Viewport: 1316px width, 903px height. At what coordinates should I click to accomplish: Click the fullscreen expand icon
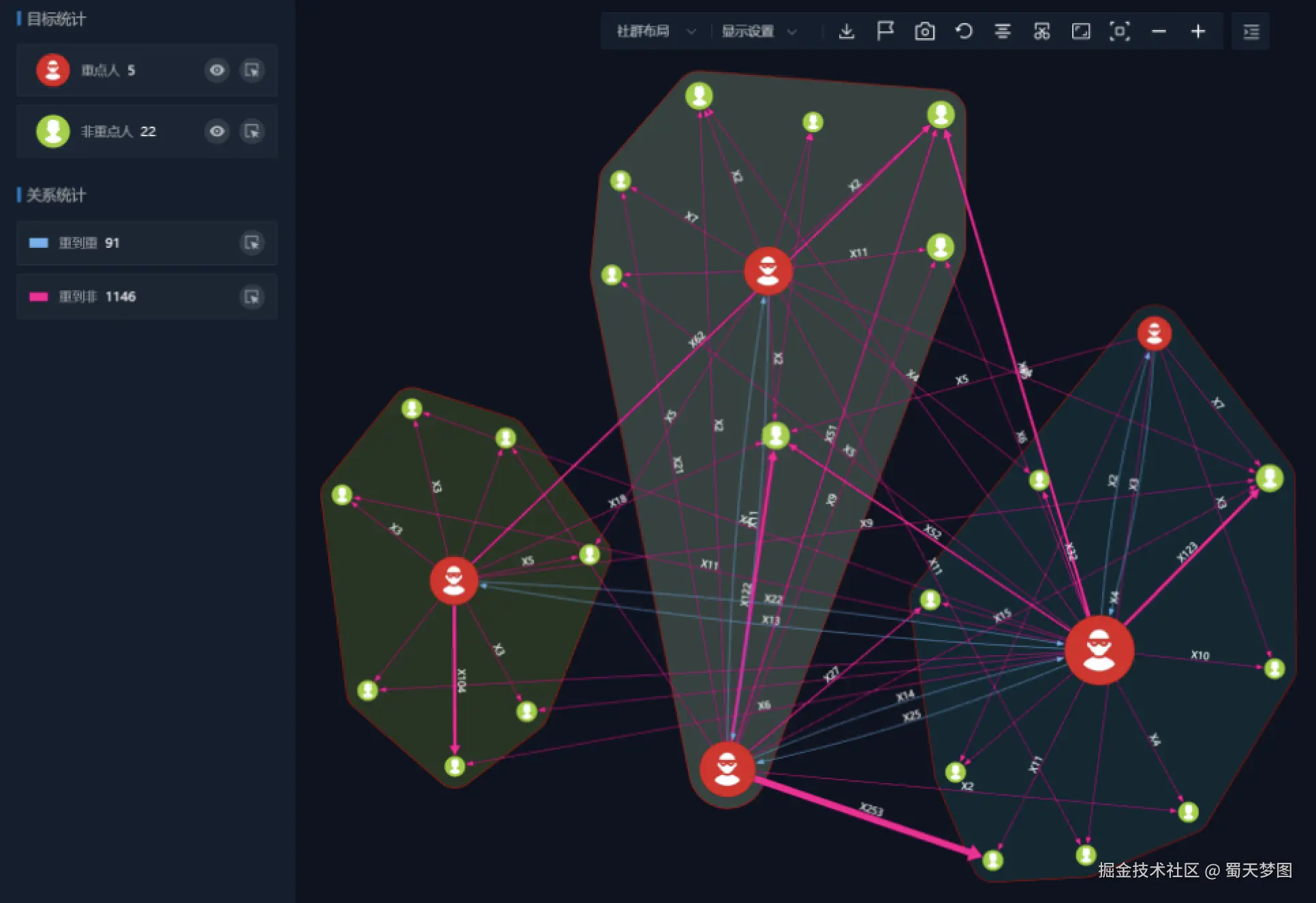point(1080,31)
